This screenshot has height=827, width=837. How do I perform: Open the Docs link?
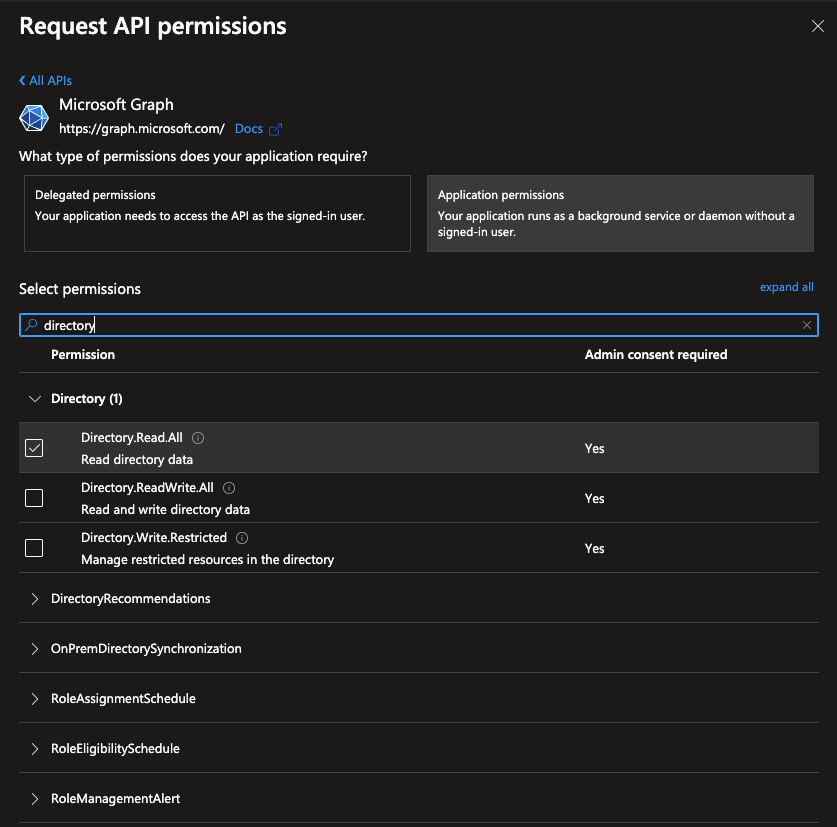click(x=249, y=129)
